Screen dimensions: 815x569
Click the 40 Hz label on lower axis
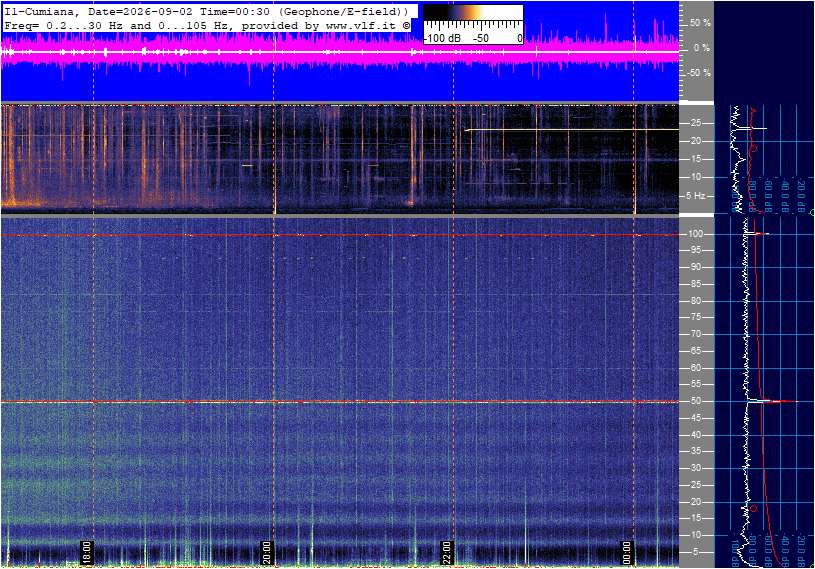[695, 435]
